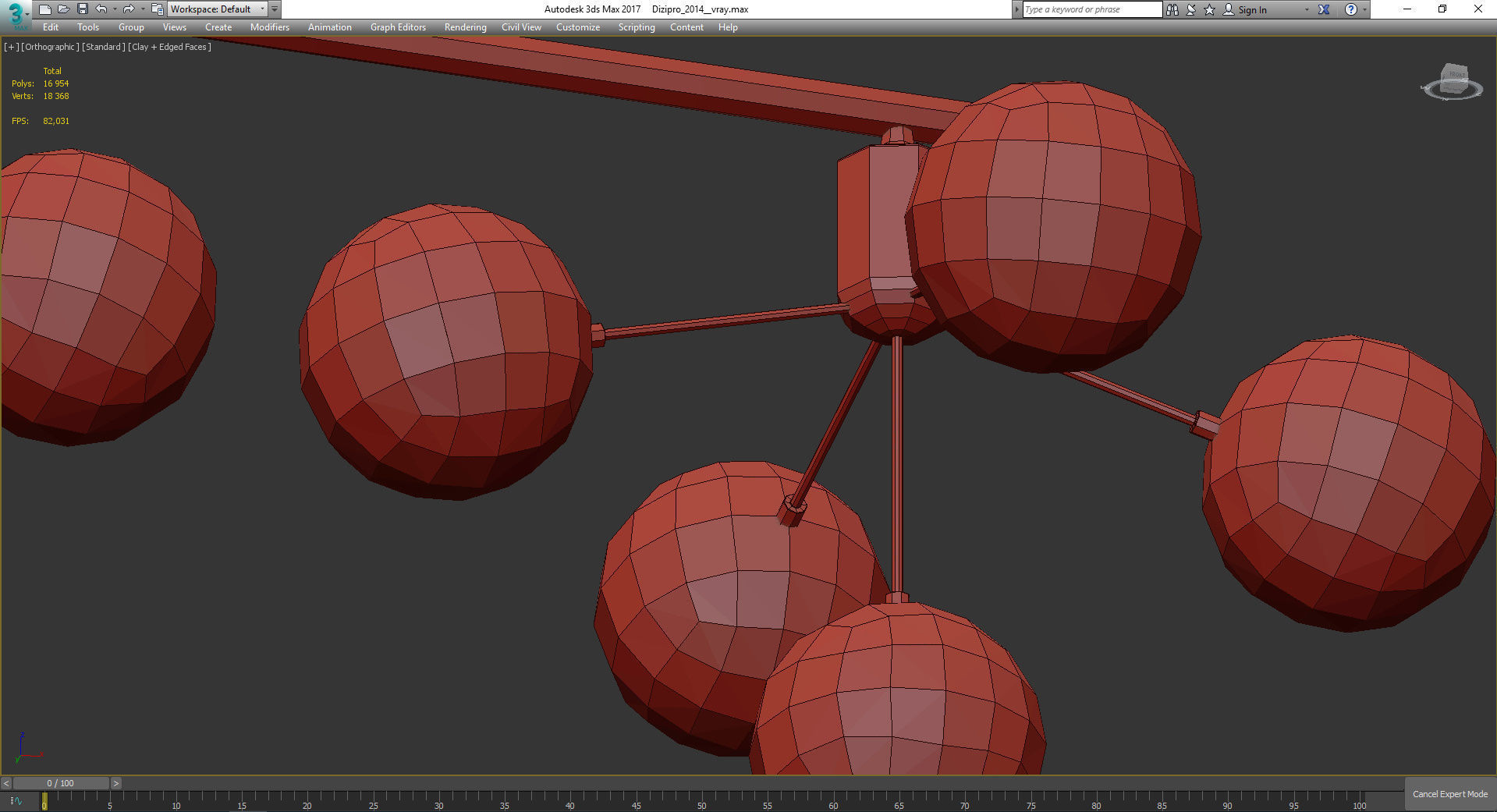Open the Communication Center satellite icon

pos(1191,9)
